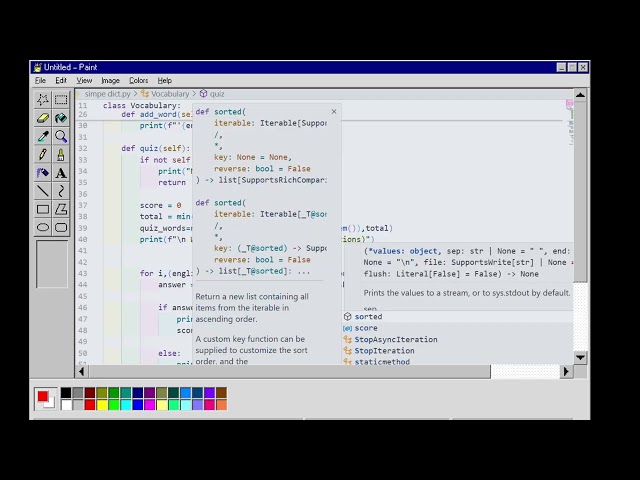Choose the Ellipse tool
The height and width of the screenshot is (480, 640).
coord(43,227)
